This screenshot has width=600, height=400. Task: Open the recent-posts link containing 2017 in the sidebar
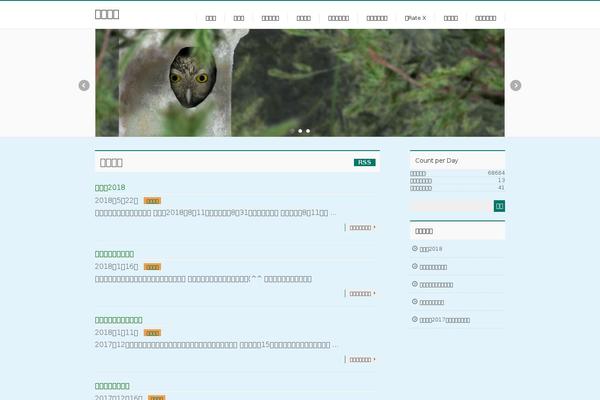[x=445, y=320]
